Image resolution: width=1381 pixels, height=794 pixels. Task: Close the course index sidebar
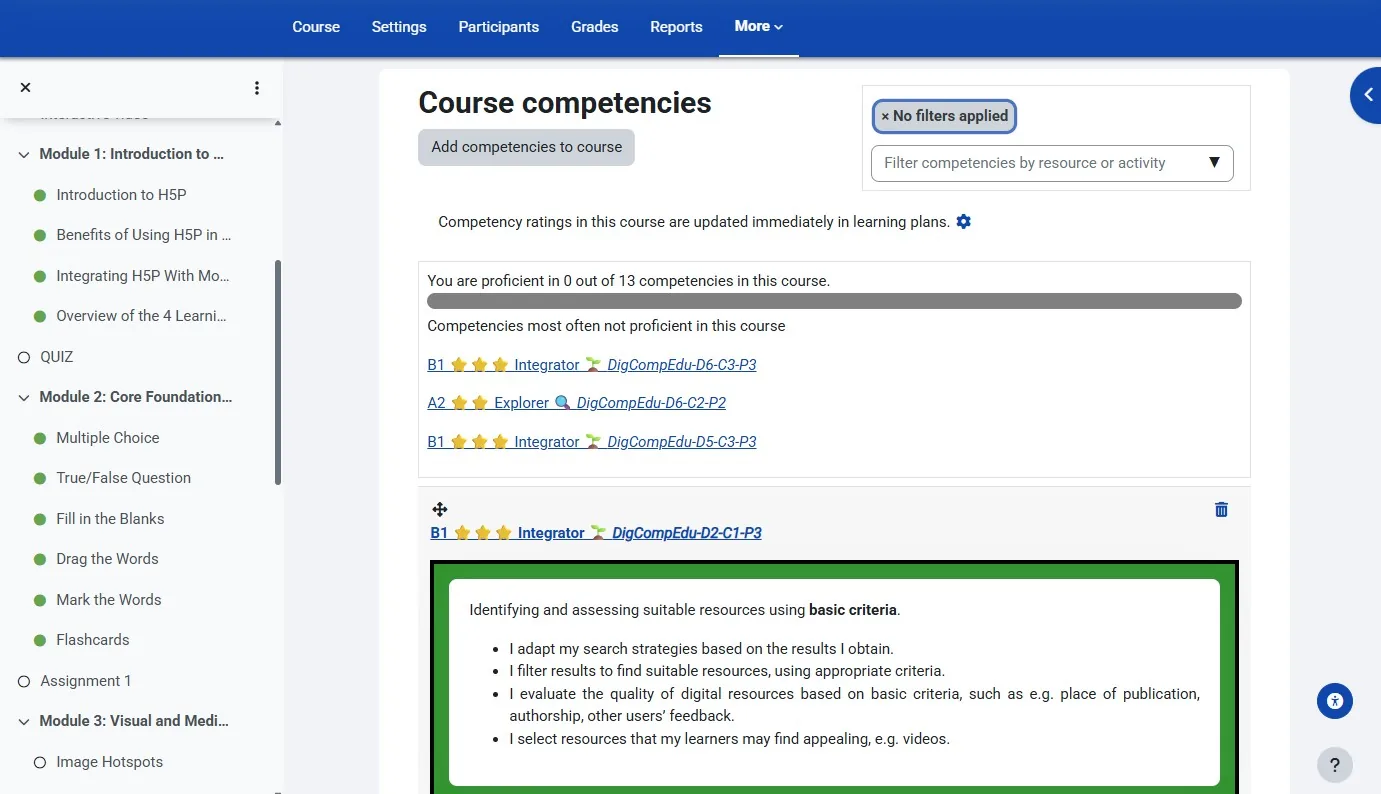(x=25, y=87)
